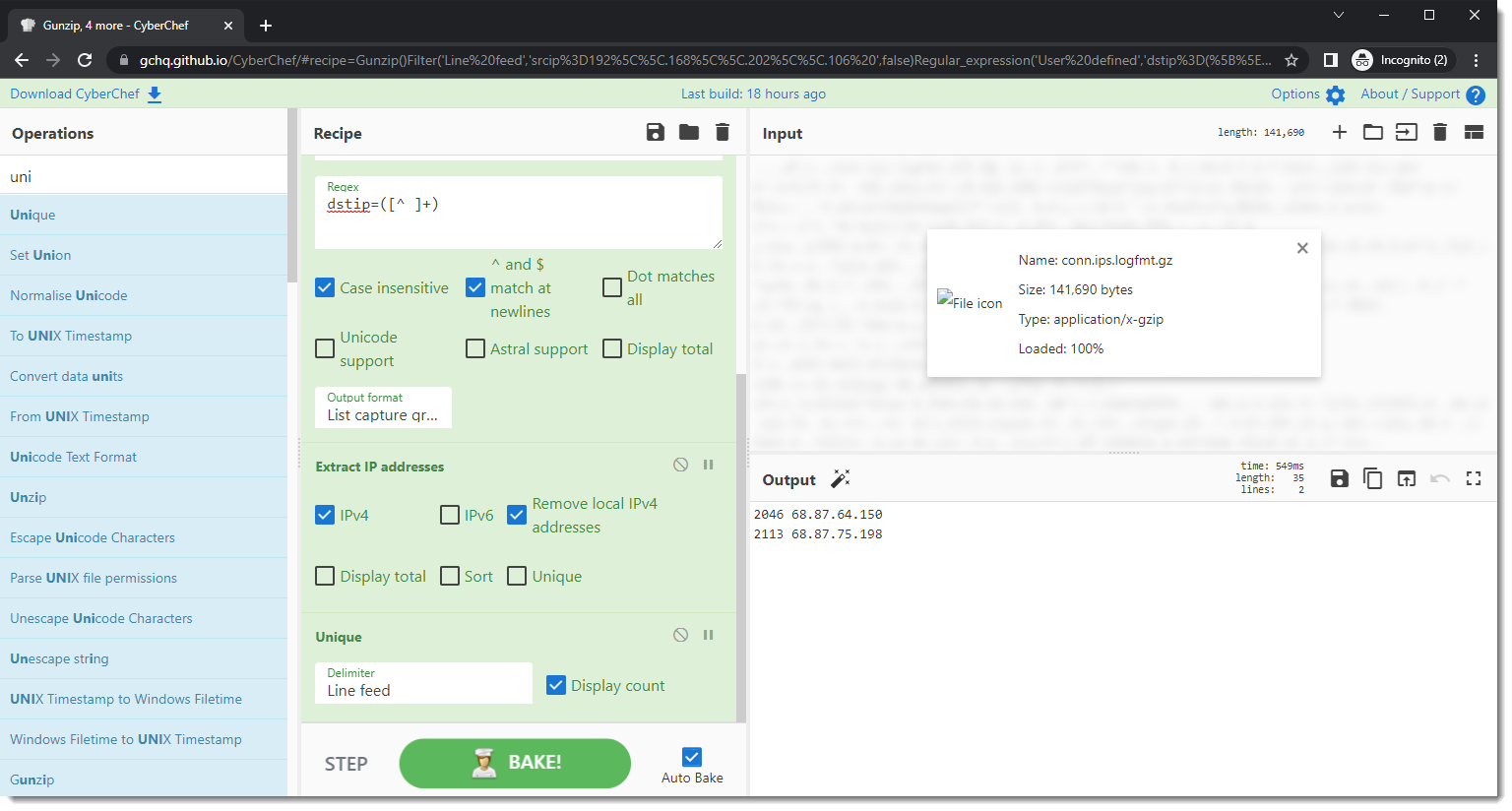Viewport: 1512px width, 811px height.
Task: Click the Download CyberChef link
Action: point(86,94)
